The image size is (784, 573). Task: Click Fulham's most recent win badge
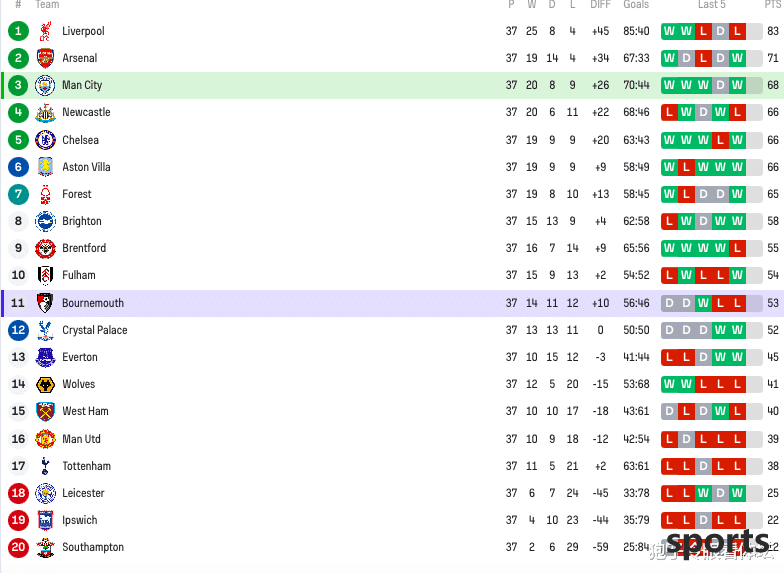(737, 275)
